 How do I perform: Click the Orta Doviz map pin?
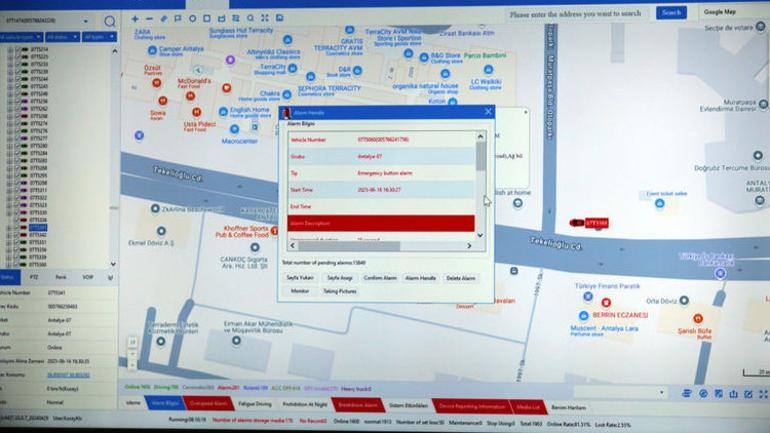click(x=684, y=300)
